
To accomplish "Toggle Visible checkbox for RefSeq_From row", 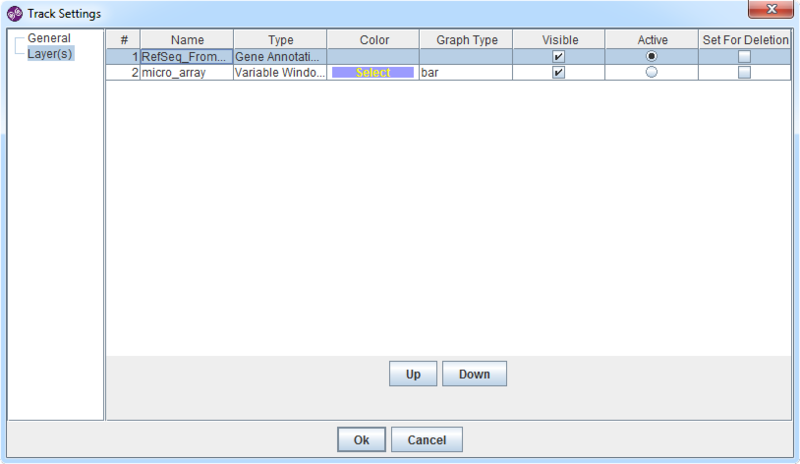I will pyautogui.click(x=559, y=57).
